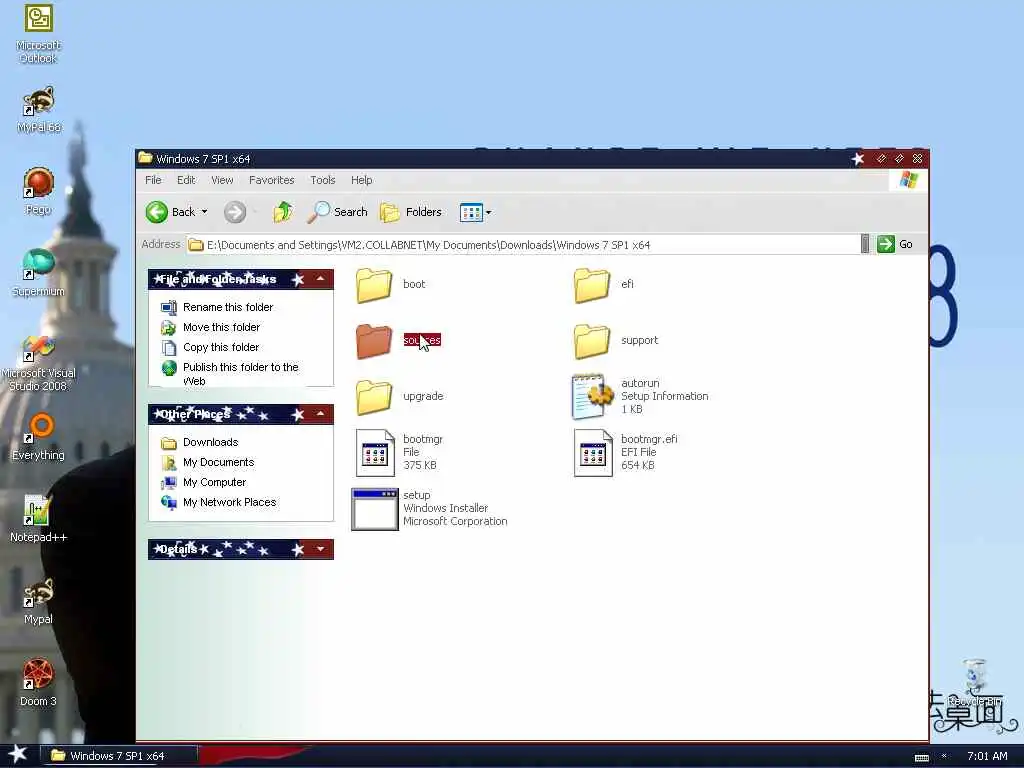The height and width of the screenshot is (768, 1024).
Task: Open Microsoft Outlook desktop shortcut
Action: [x=38, y=33]
